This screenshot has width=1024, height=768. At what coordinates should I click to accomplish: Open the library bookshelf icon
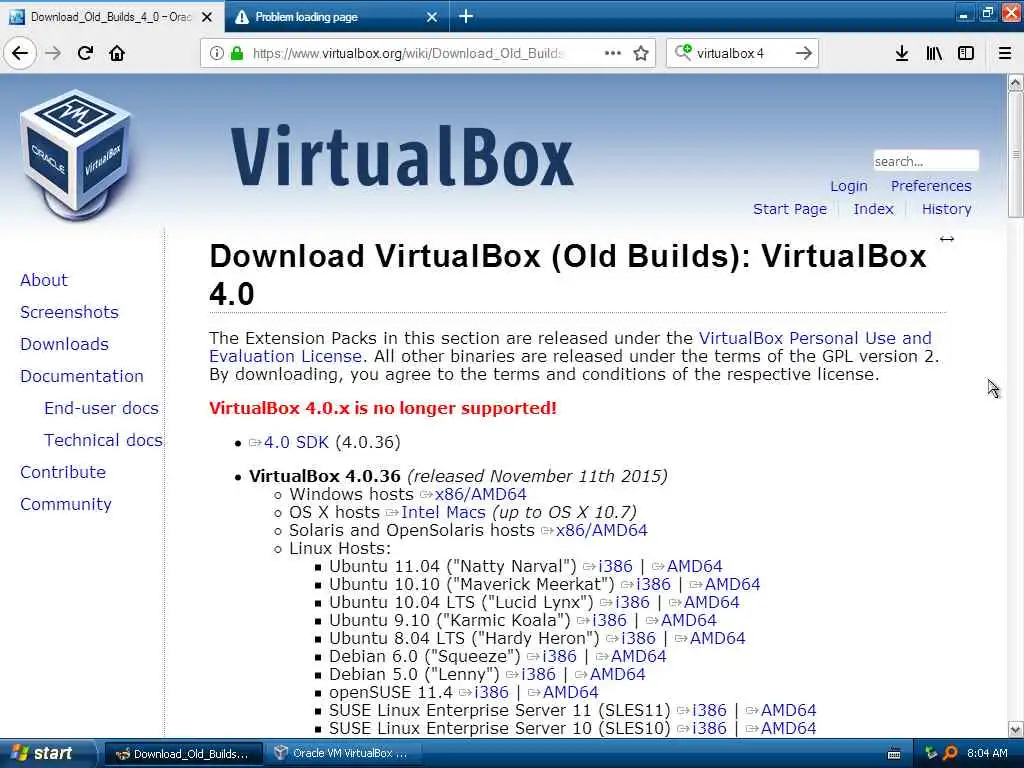click(x=934, y=53)
